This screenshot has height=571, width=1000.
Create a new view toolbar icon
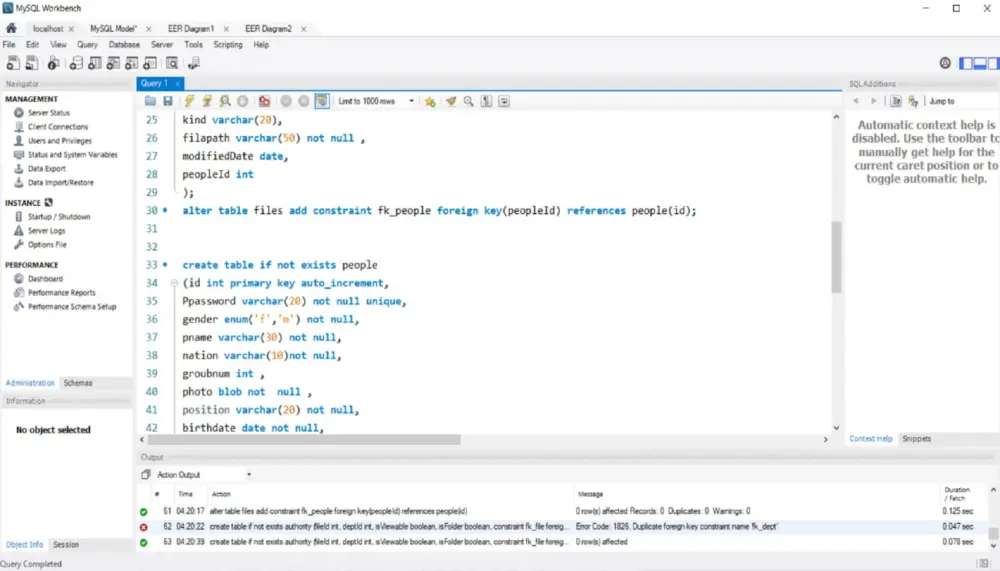113,63
